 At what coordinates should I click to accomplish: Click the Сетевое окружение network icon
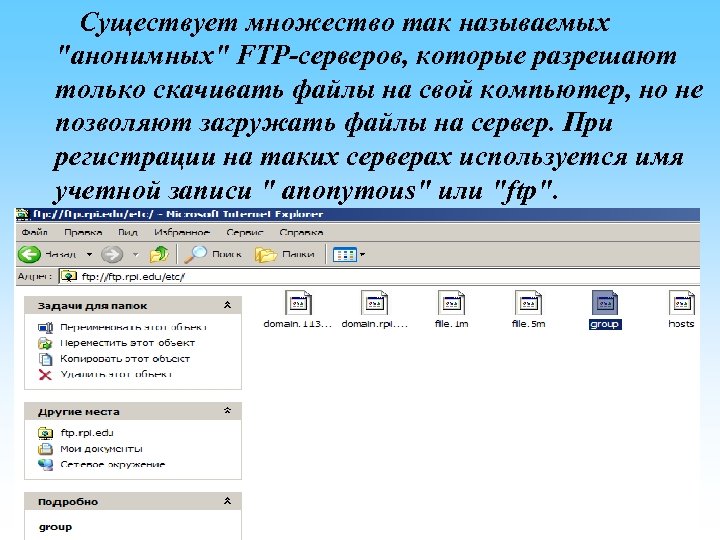(45, 465)
